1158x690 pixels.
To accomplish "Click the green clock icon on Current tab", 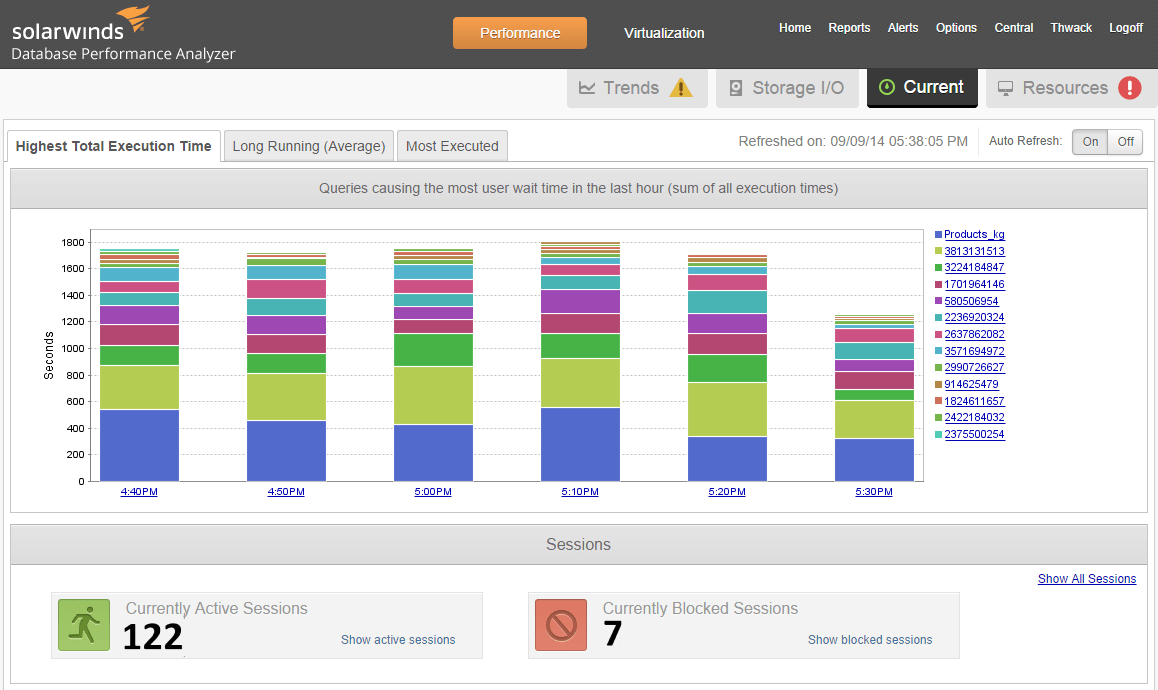I will point(890,88).
